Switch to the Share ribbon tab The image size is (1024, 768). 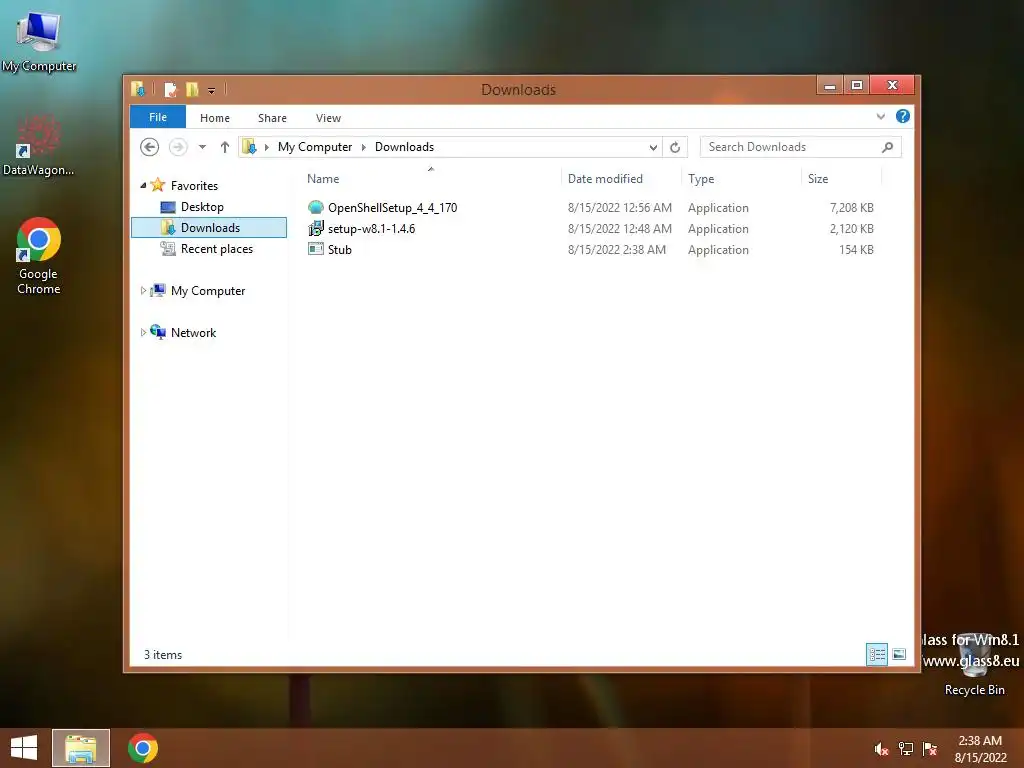click(272, 118)
